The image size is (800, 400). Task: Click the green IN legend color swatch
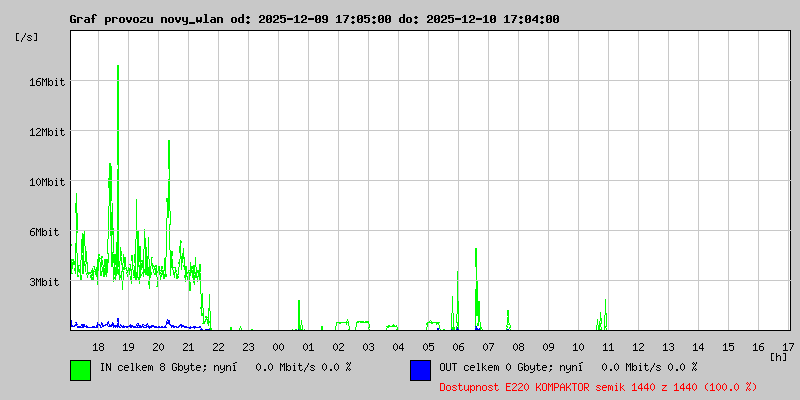81,370
